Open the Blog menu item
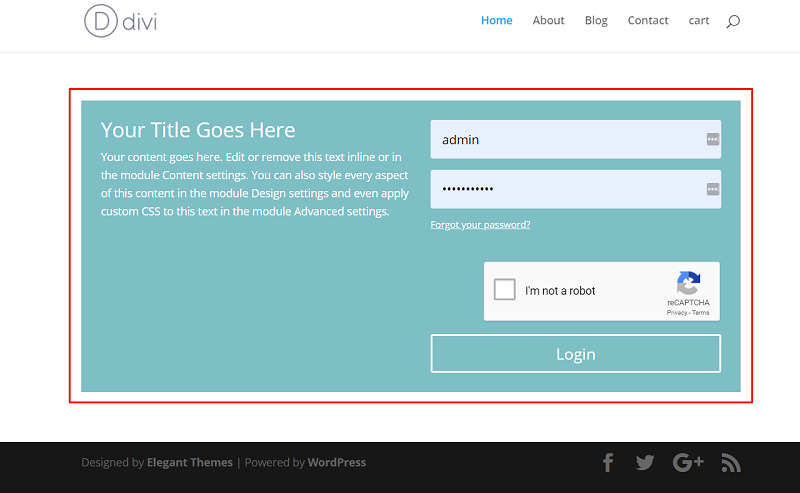This screenshot has height=493, width=800. [596, 20]
